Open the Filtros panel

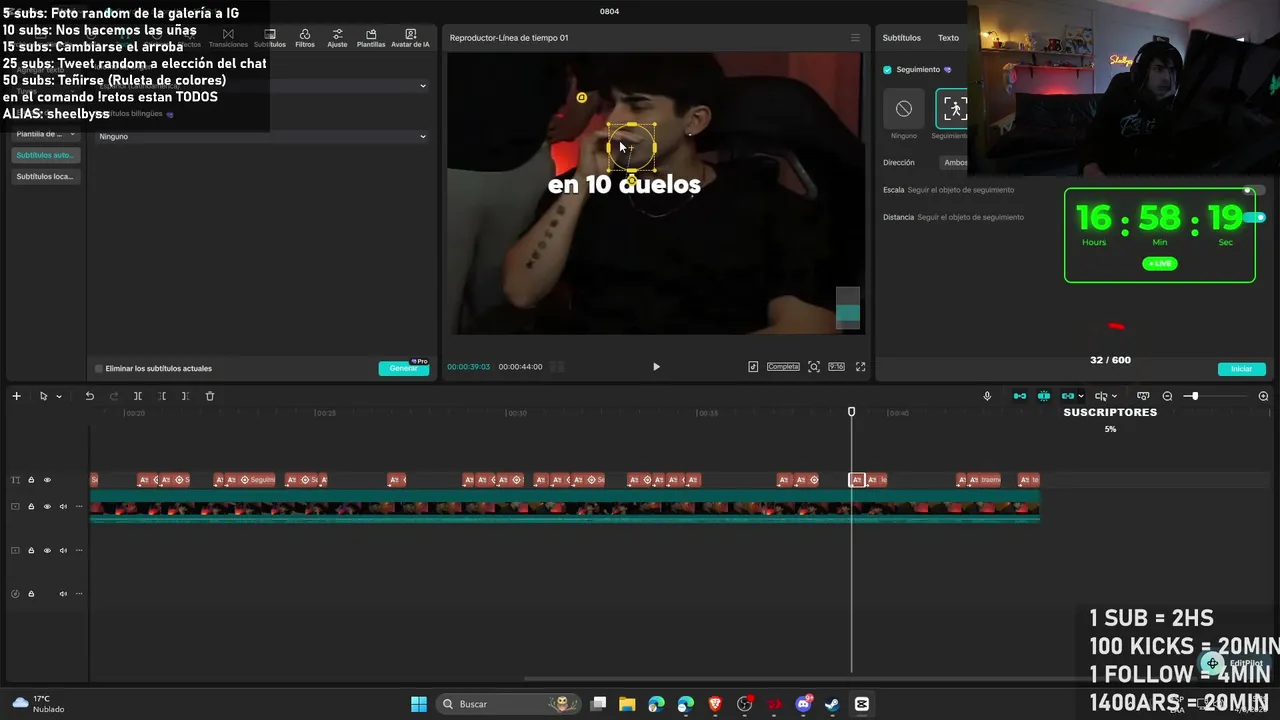tap(305, 38)
